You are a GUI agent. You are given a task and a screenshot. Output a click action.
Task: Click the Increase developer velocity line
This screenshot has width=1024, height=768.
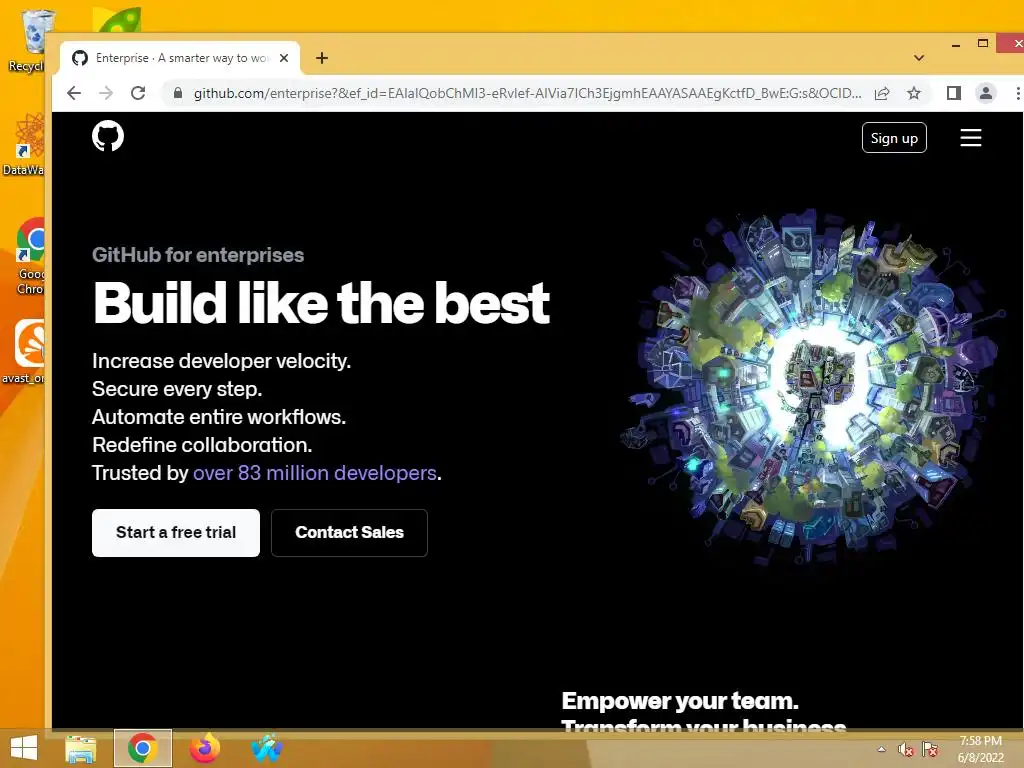(221, 361)
